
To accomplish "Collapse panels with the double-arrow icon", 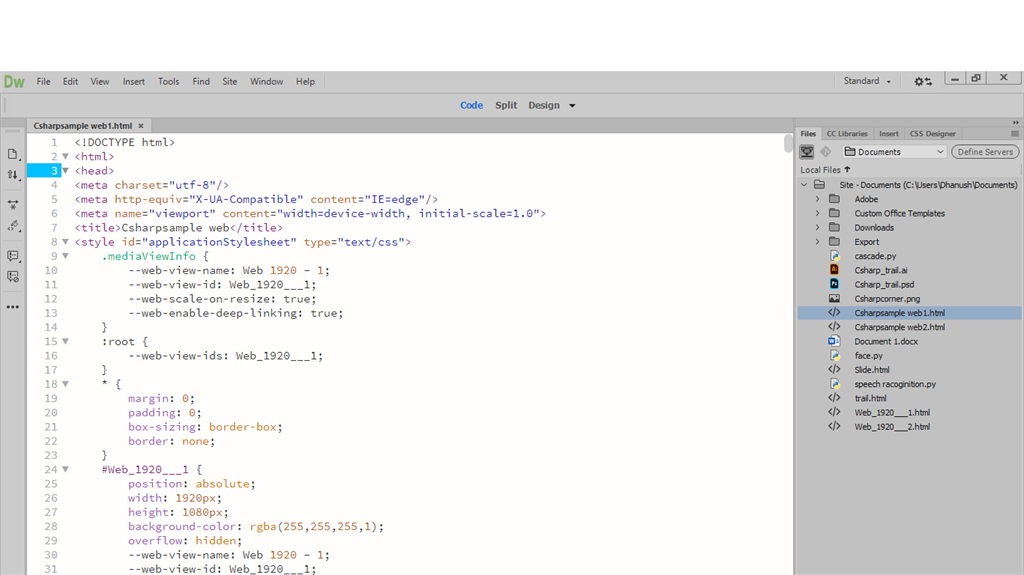I will 1016,122.
